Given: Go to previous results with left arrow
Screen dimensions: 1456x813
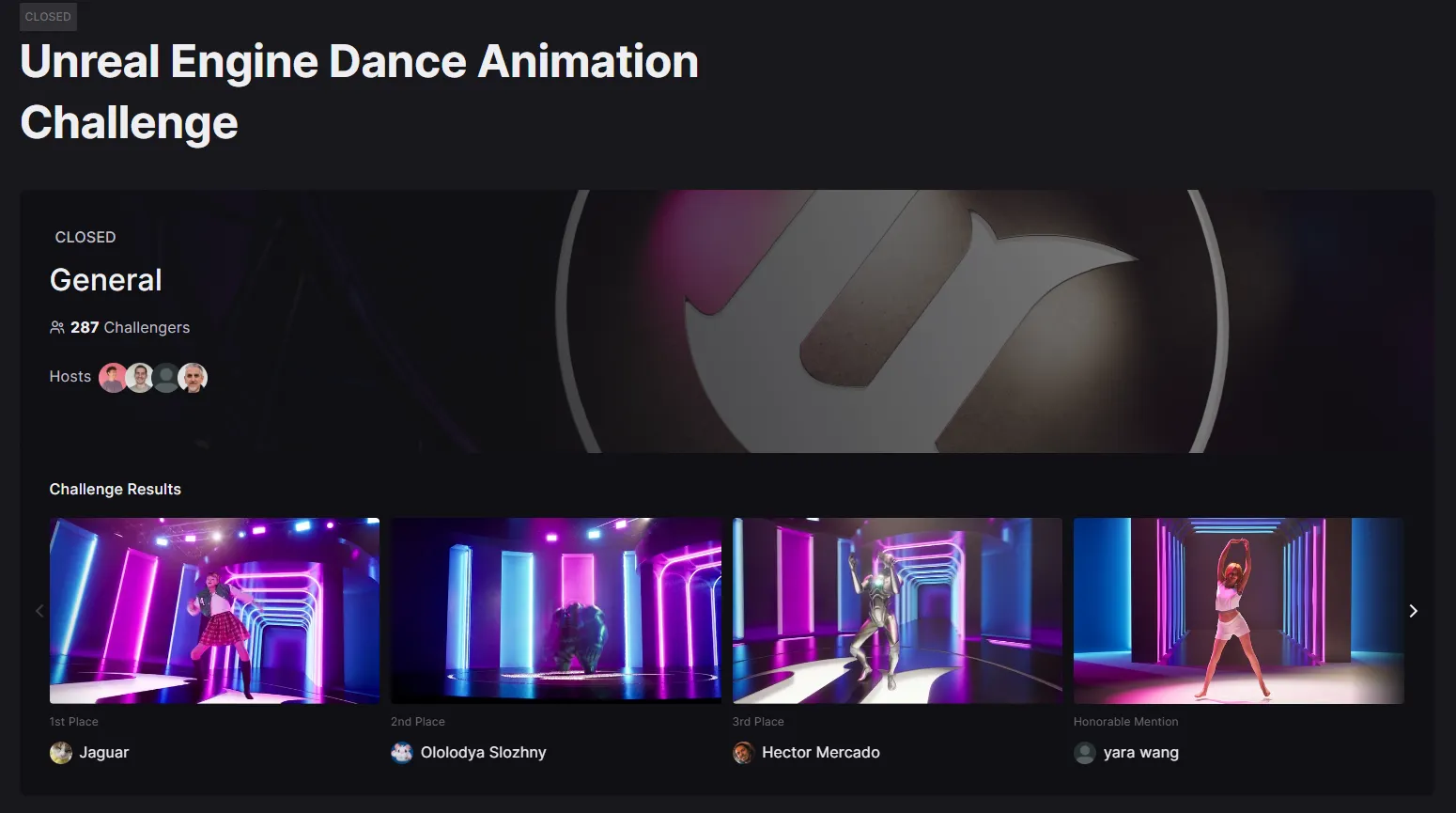Looking at the screenshot, I should point(39,611).
